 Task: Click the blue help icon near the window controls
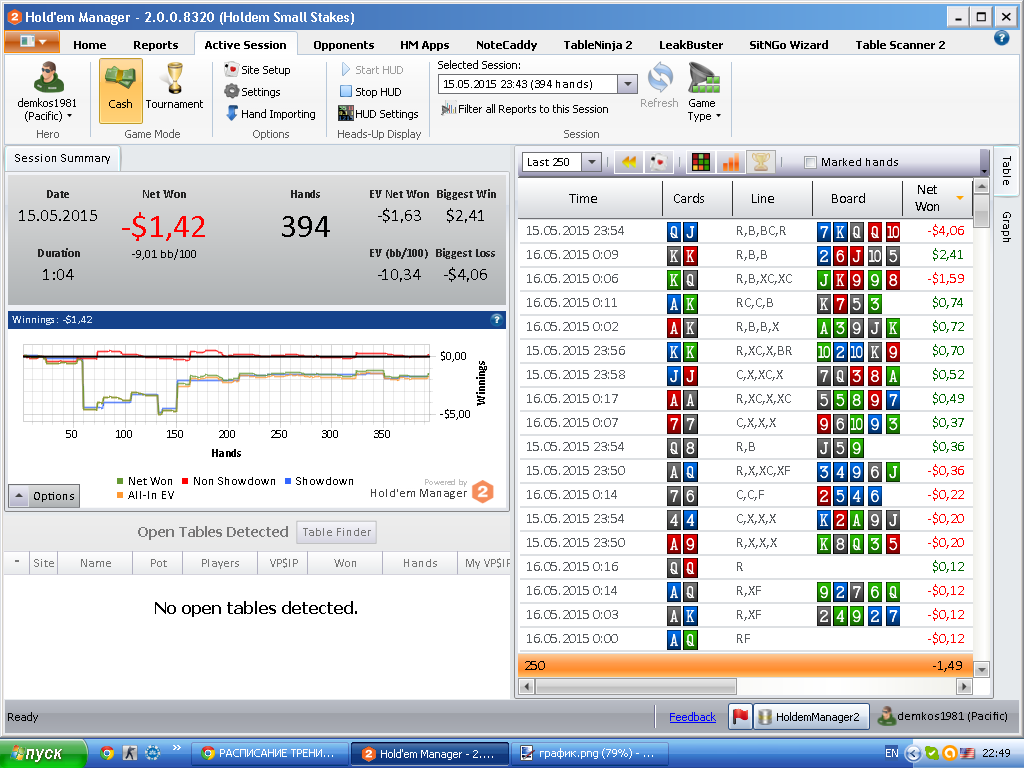coord(1001,38)
